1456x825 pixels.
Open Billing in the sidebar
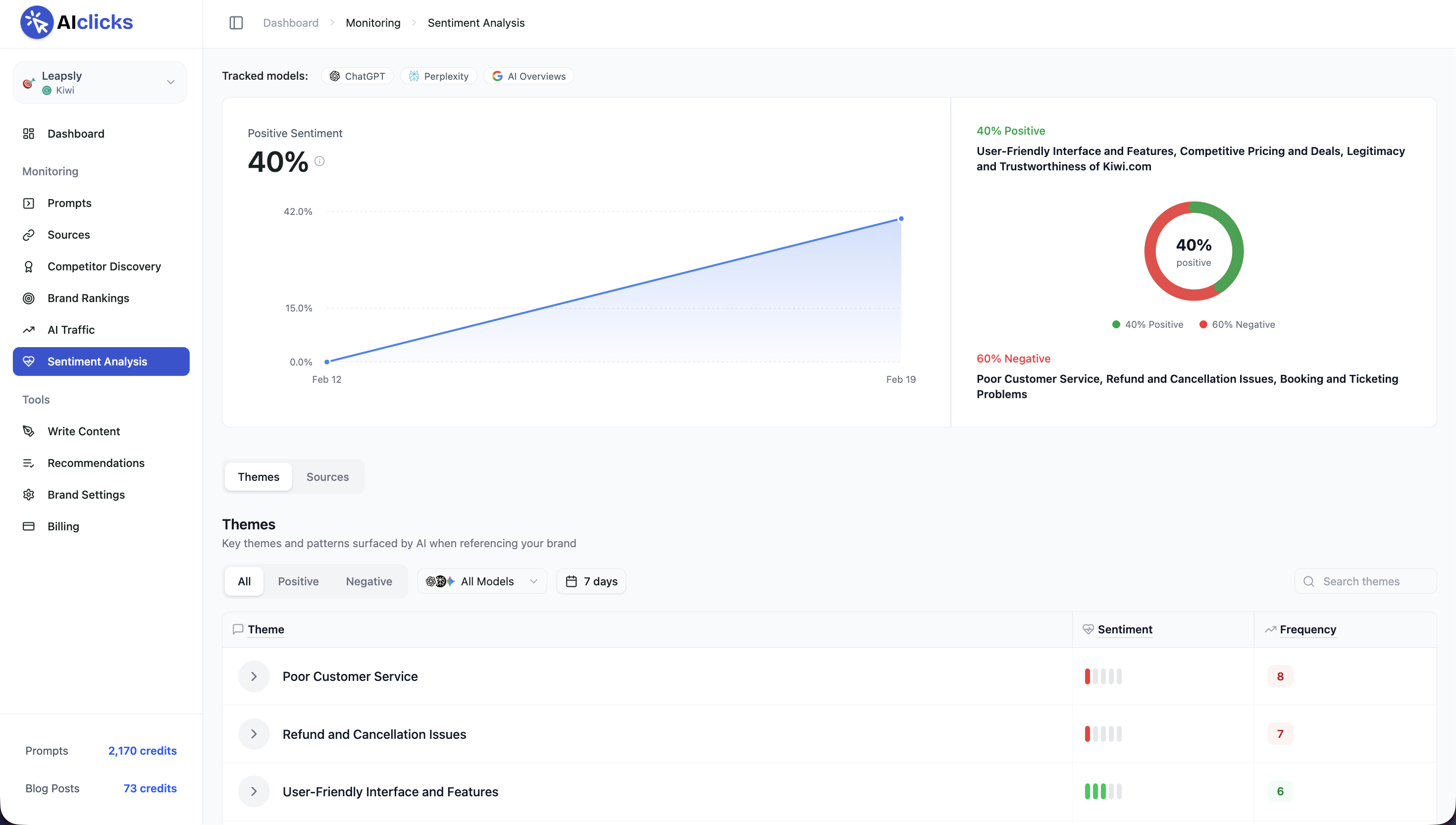coord(63,526)
